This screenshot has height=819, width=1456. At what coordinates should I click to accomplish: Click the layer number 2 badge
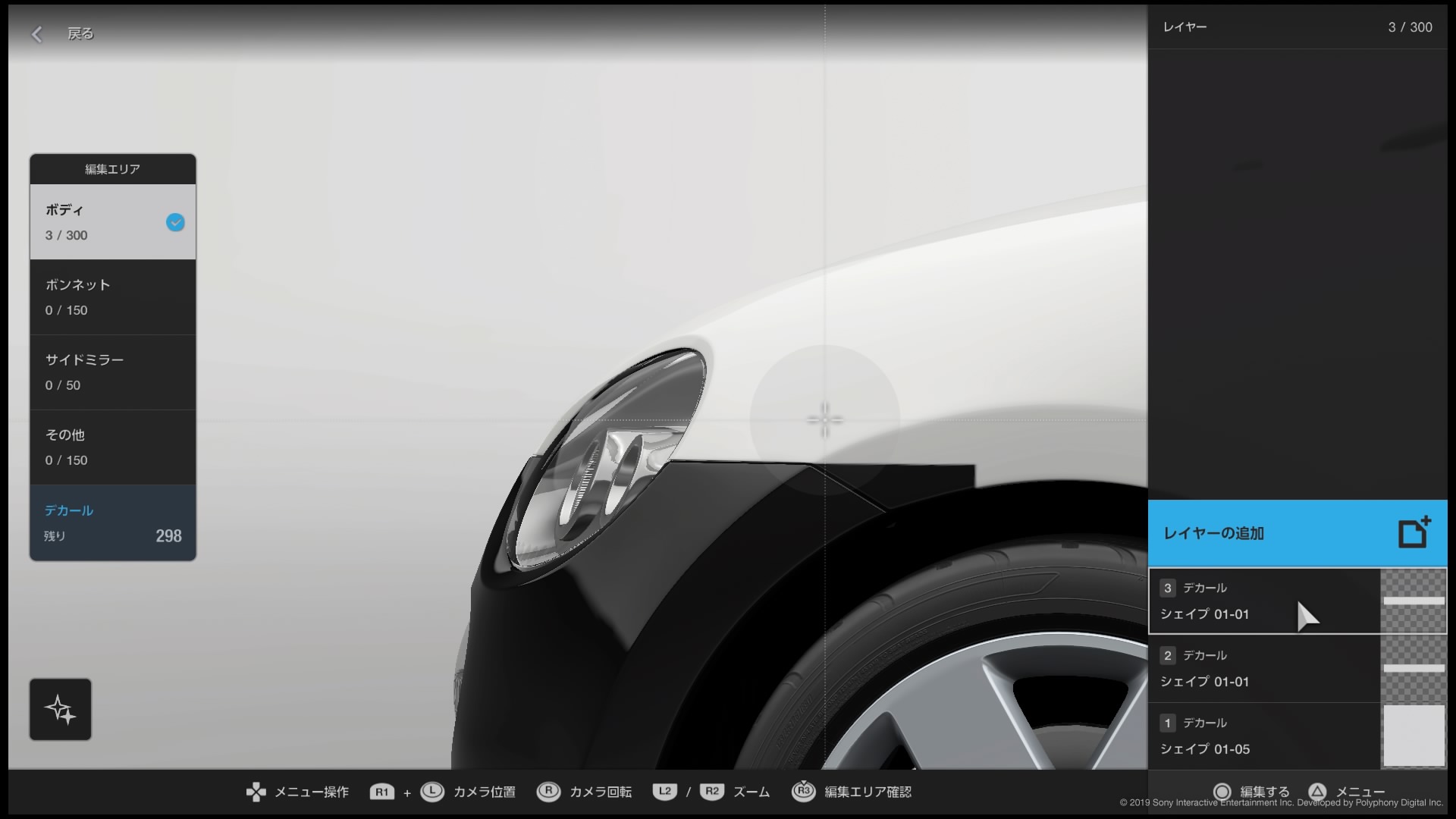pyautogui.click(x=1168, y=655)
